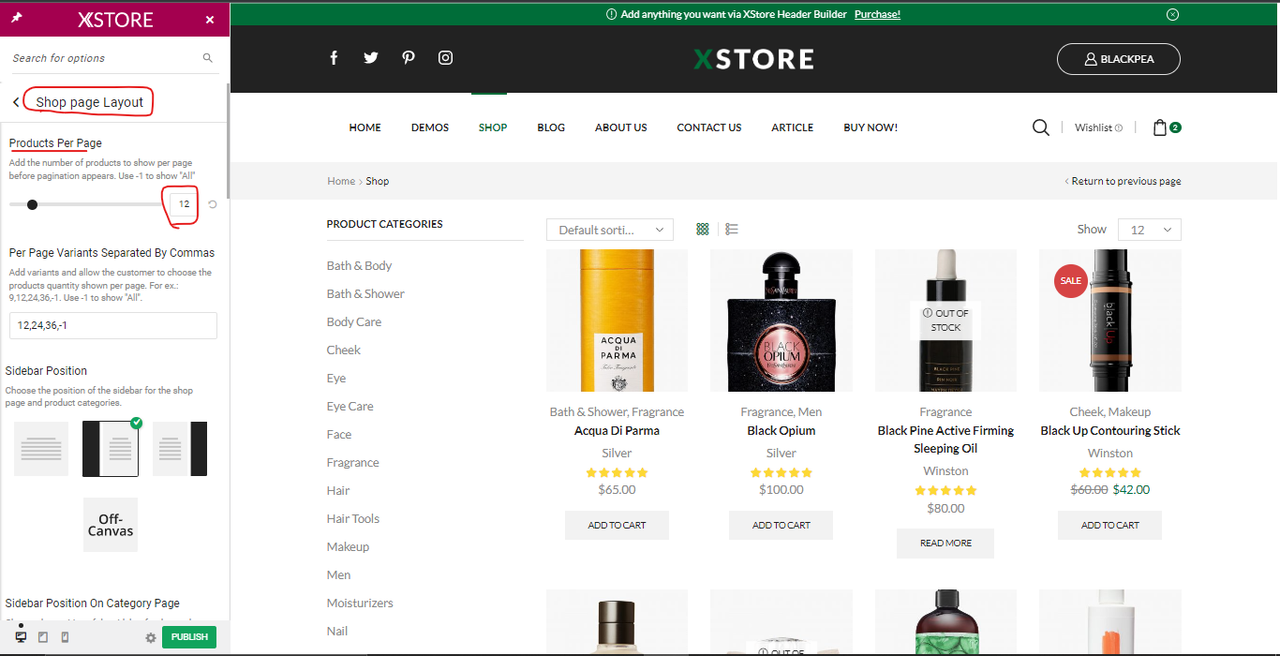Click the star rating under Acqua Di Parma
Image resolution: width=1280 pixels, height=656 pixels.
coord(617,472)
